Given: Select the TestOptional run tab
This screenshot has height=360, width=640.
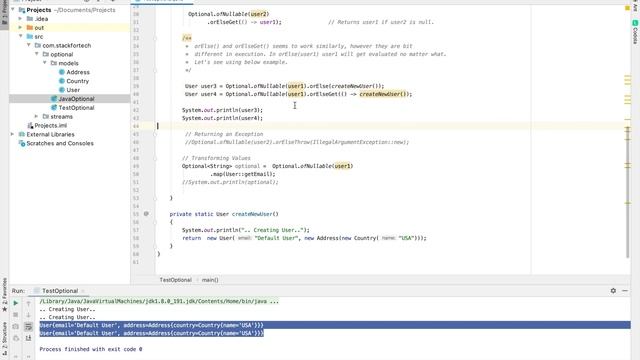Looking at the screenshot, I should point(60,291).
